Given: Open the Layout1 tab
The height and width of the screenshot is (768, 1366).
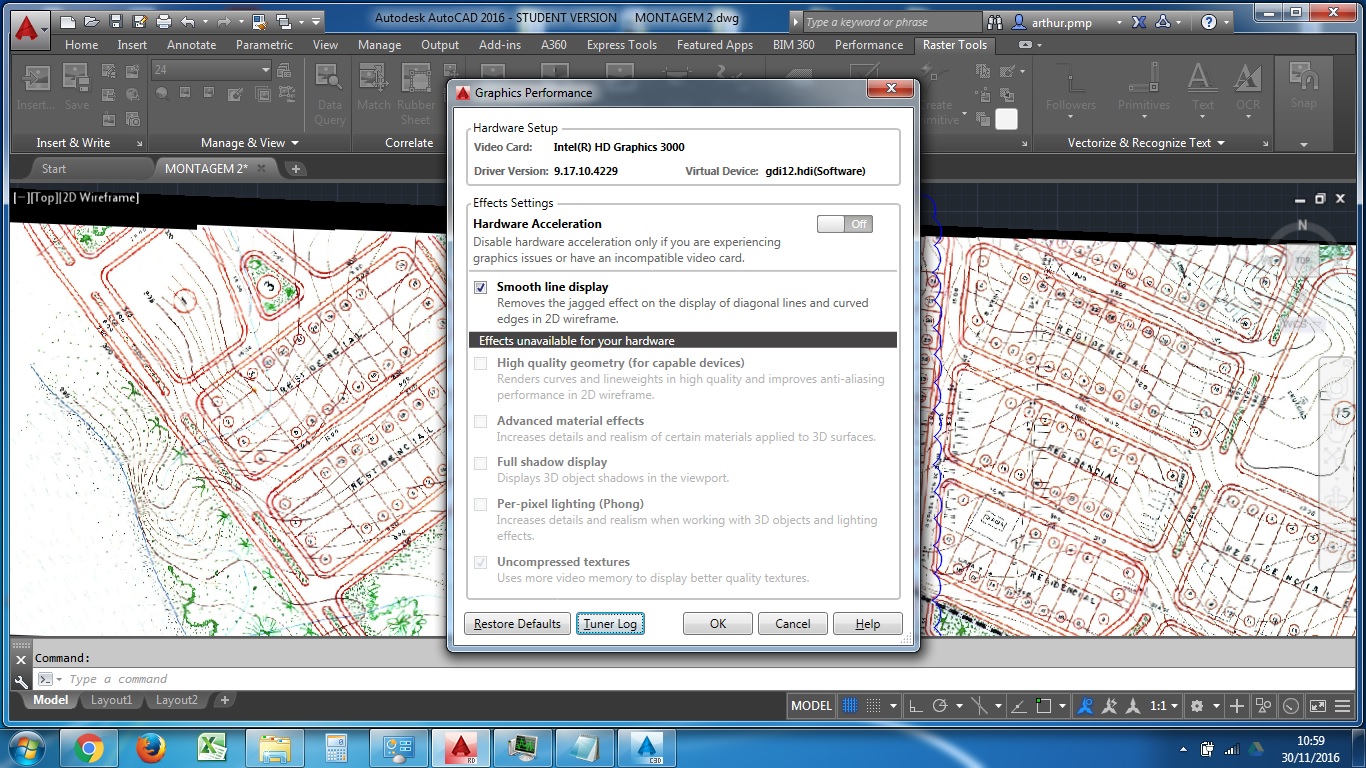Looking at the screenshot, I should 111,700.
